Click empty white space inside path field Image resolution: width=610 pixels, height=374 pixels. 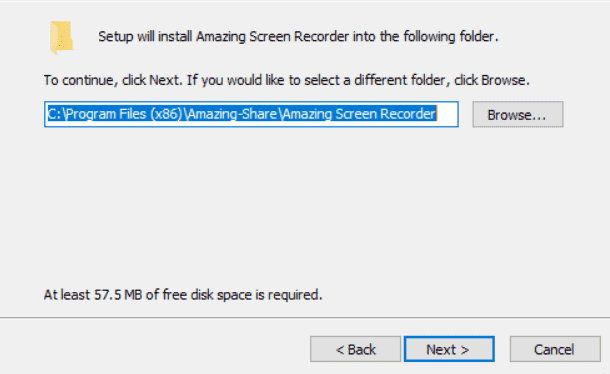click(x=447, y=114)
